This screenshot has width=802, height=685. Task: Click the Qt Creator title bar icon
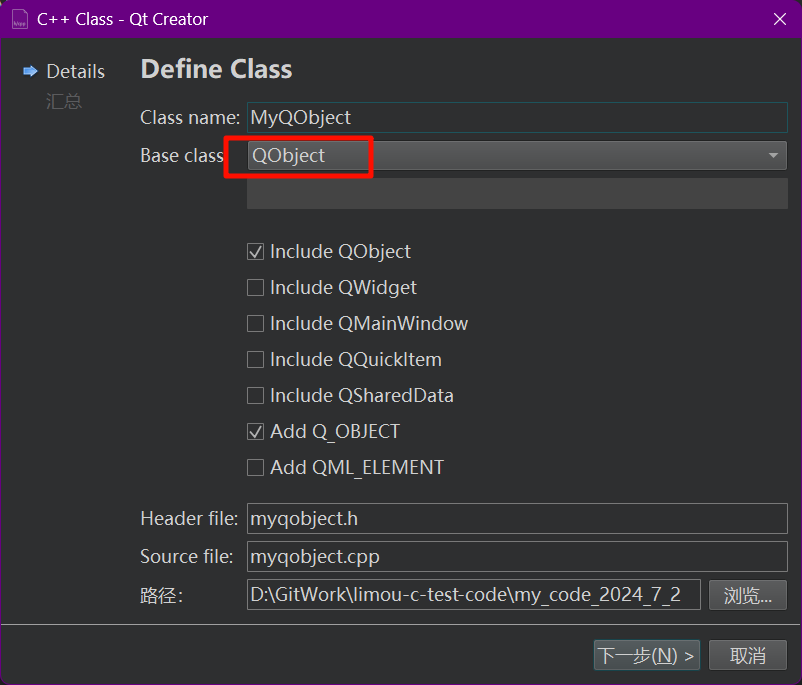point(19,19)
